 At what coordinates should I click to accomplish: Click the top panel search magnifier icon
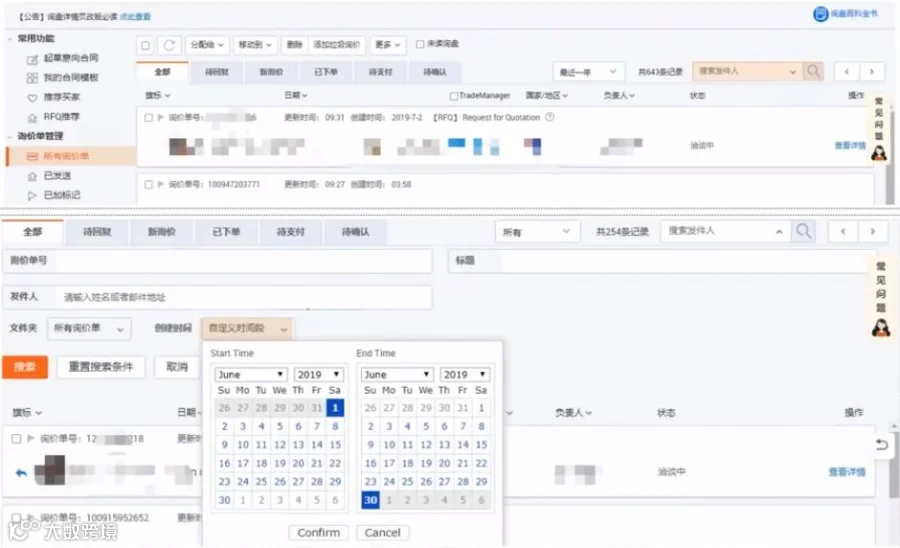(813, 72)
